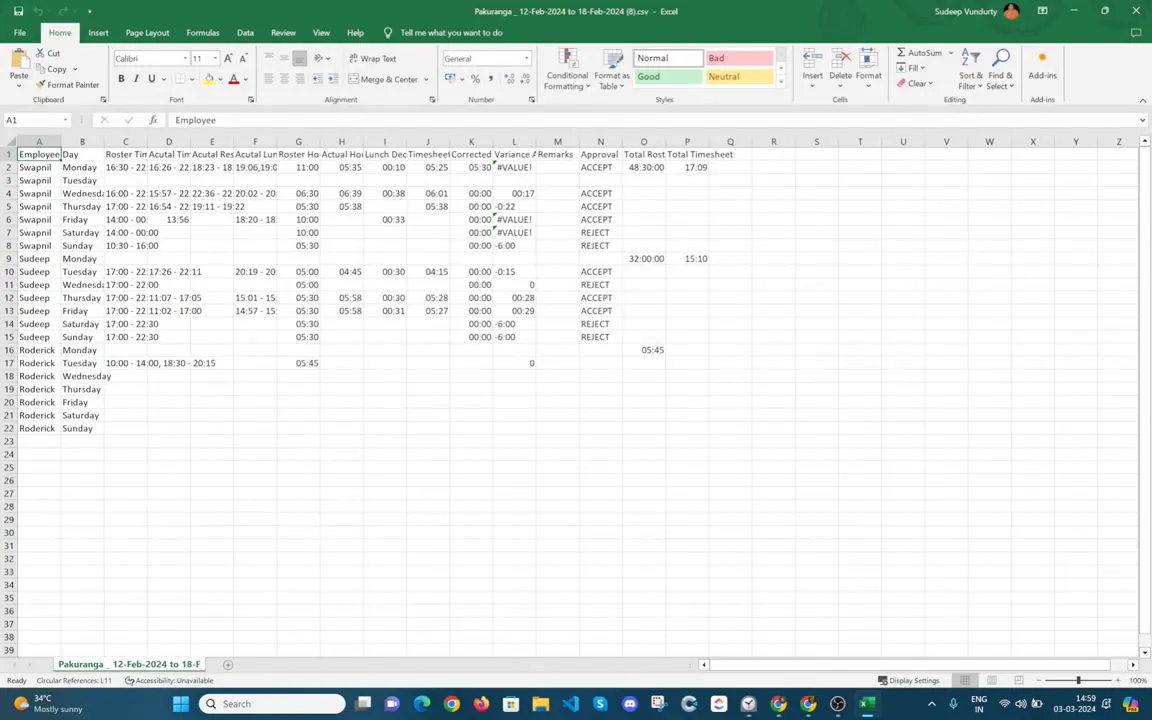Open Sort & Filter menu
The width and height of the screenshot is (1152, 720).
pos(971,70)
